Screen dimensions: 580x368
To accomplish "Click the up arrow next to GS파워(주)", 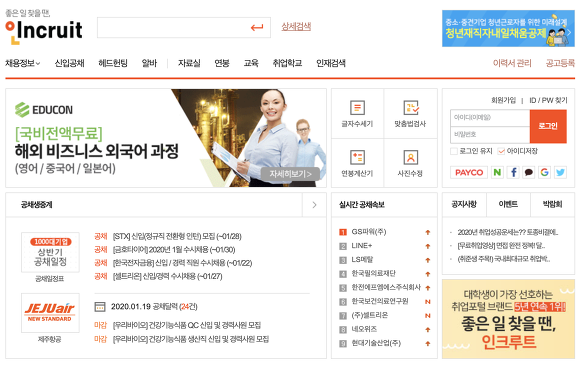I will tap(428, 232).
